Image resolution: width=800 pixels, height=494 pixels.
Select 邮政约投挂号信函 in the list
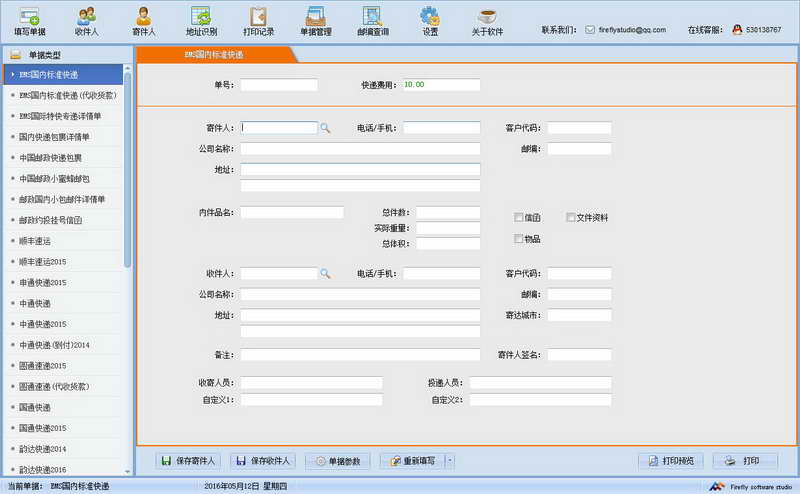pos(63,220)
